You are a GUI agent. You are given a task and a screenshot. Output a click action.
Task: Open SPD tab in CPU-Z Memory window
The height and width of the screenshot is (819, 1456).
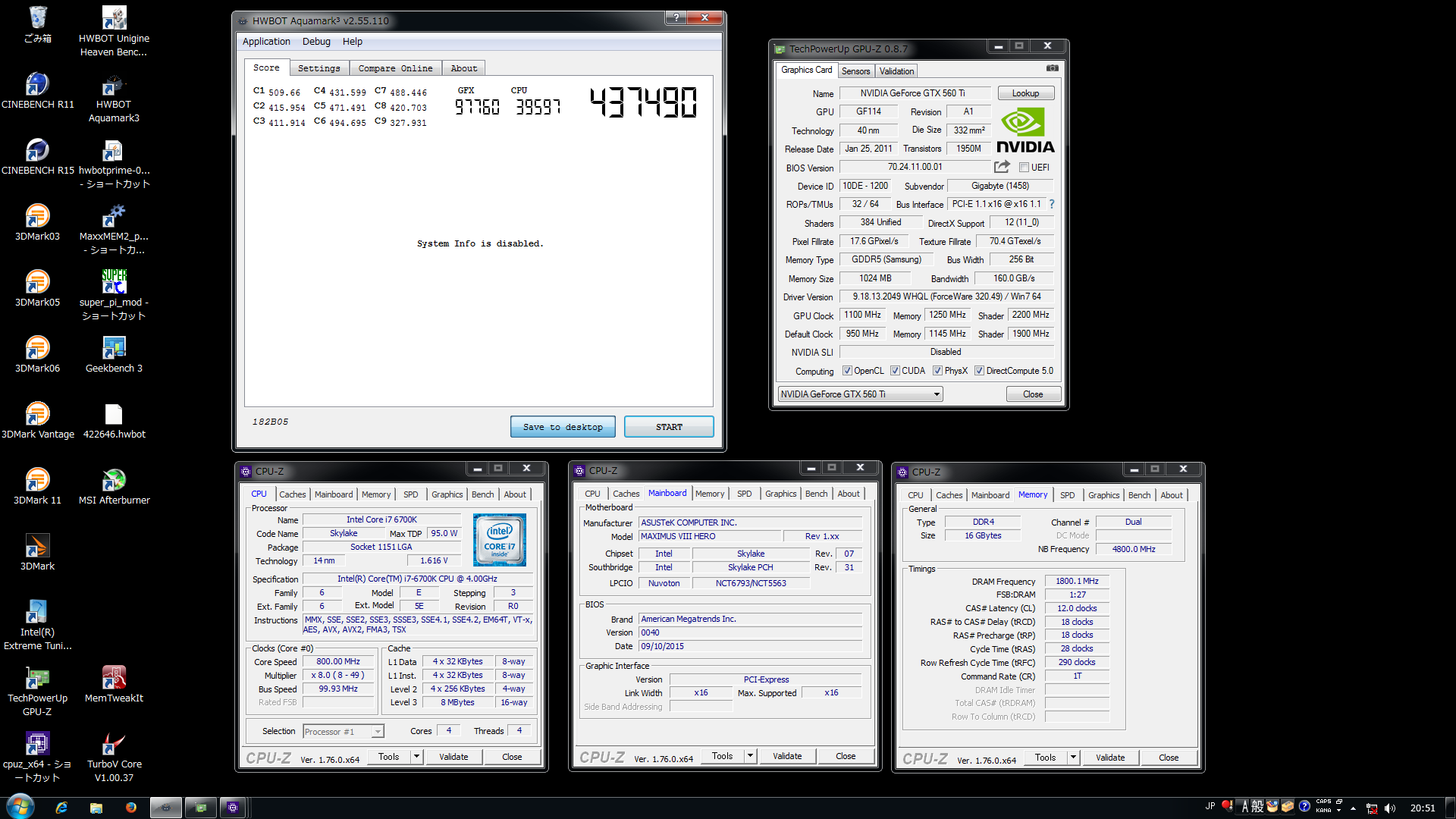point(1067,495)
